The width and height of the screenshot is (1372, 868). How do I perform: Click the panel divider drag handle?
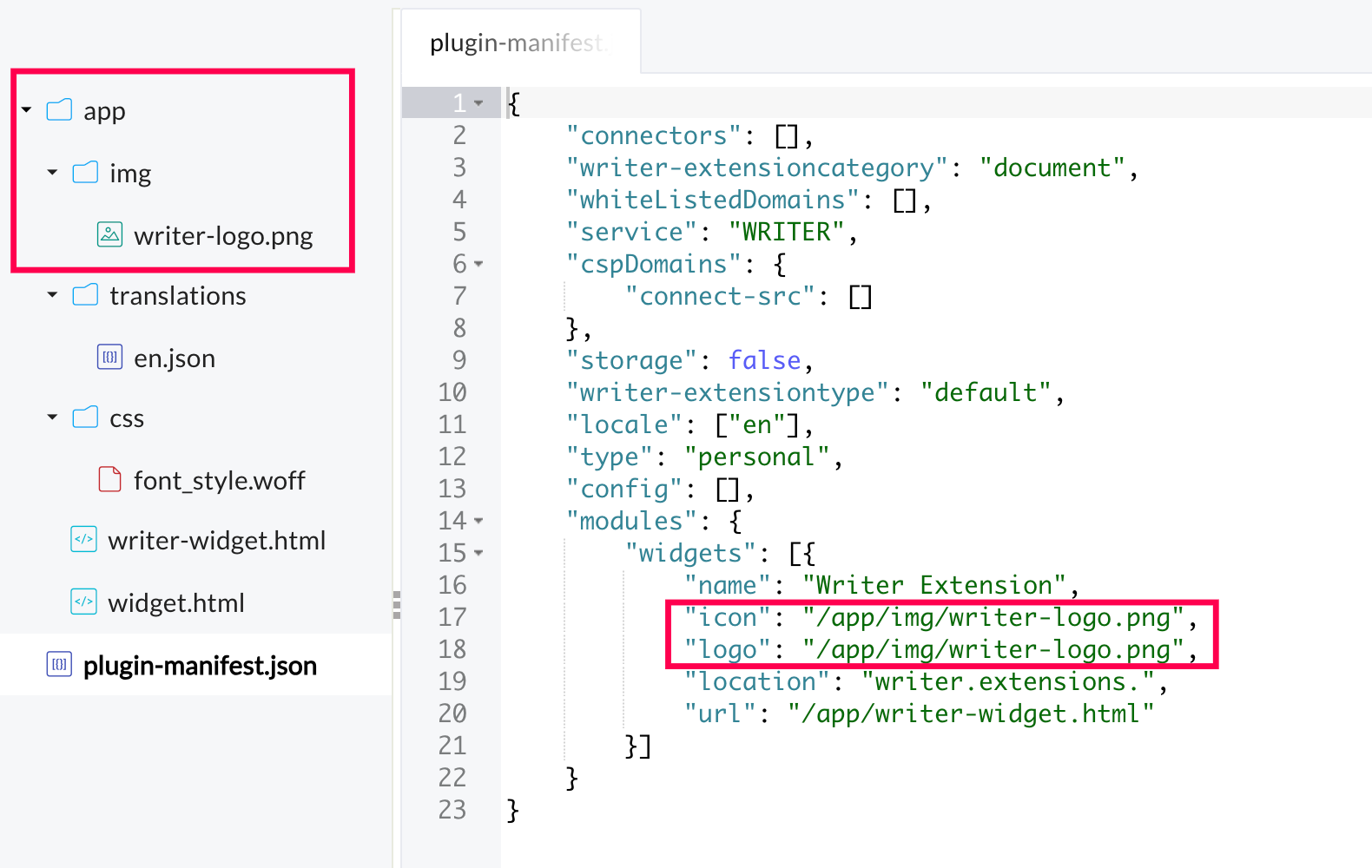click(397, 604)
